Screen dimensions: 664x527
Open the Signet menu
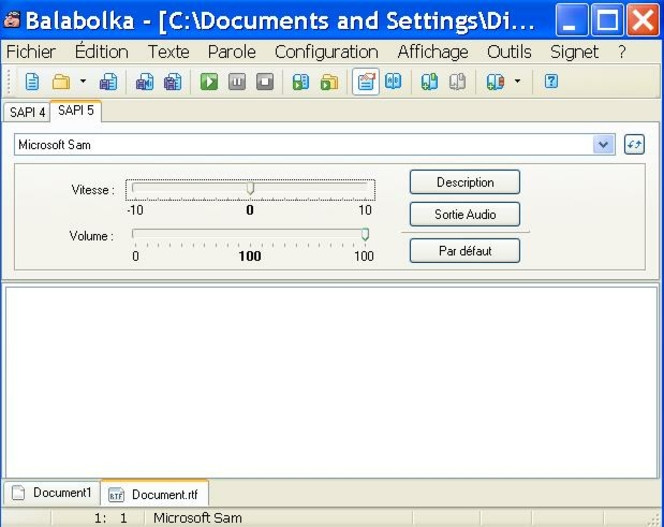pos(574,52)
